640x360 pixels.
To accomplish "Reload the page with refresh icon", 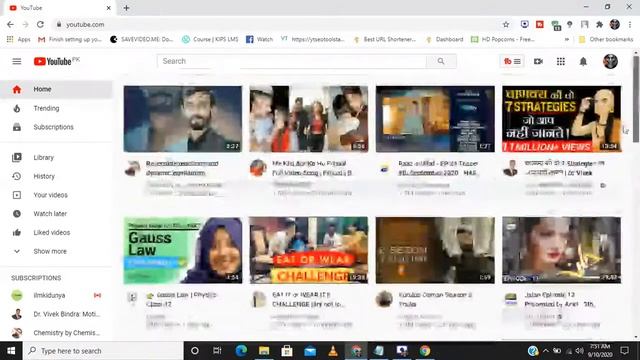I will 40,24.
